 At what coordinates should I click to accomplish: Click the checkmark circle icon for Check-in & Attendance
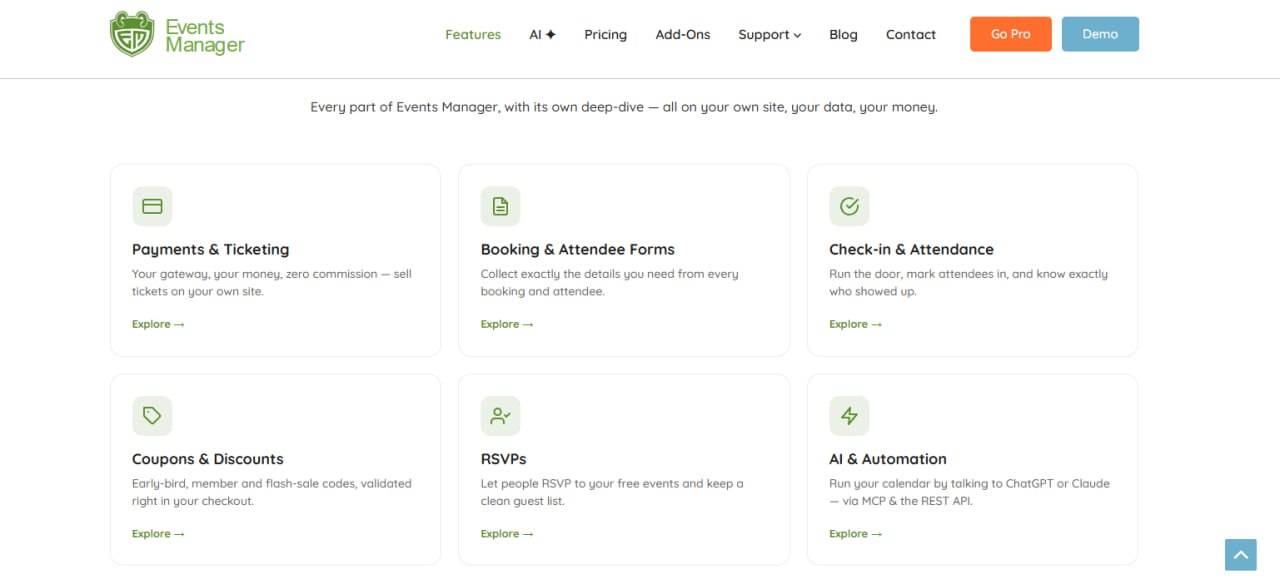[x=849, y=206]
